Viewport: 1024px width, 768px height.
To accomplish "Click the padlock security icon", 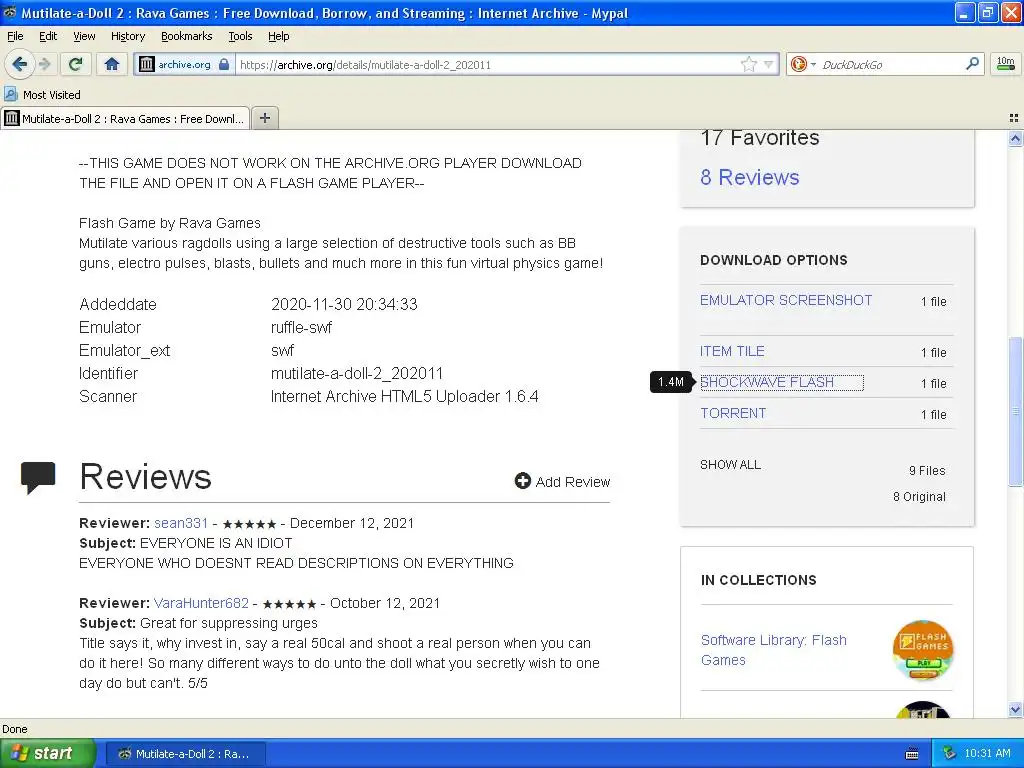I will [x=224, y=64].
